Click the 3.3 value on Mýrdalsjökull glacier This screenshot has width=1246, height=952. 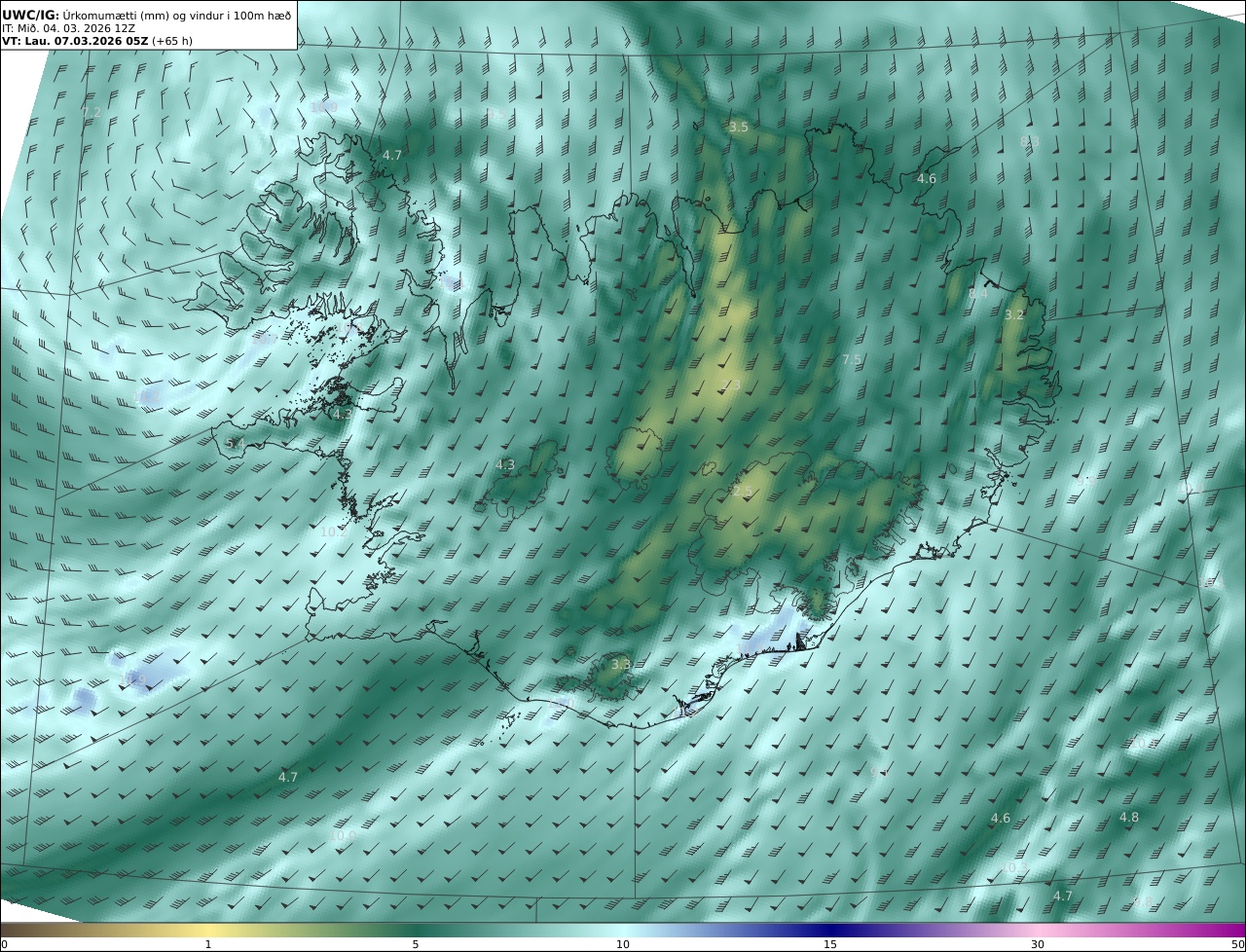[621, 664]
